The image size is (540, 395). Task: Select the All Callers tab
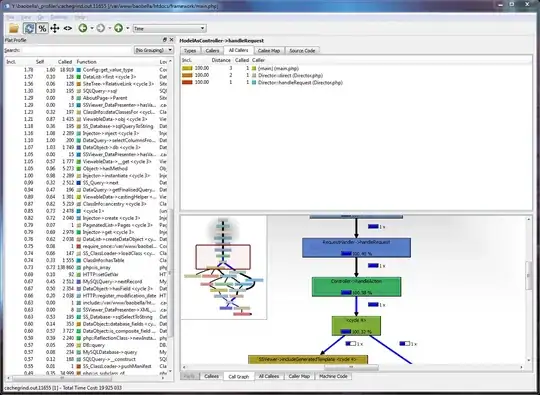pos(239,50)
